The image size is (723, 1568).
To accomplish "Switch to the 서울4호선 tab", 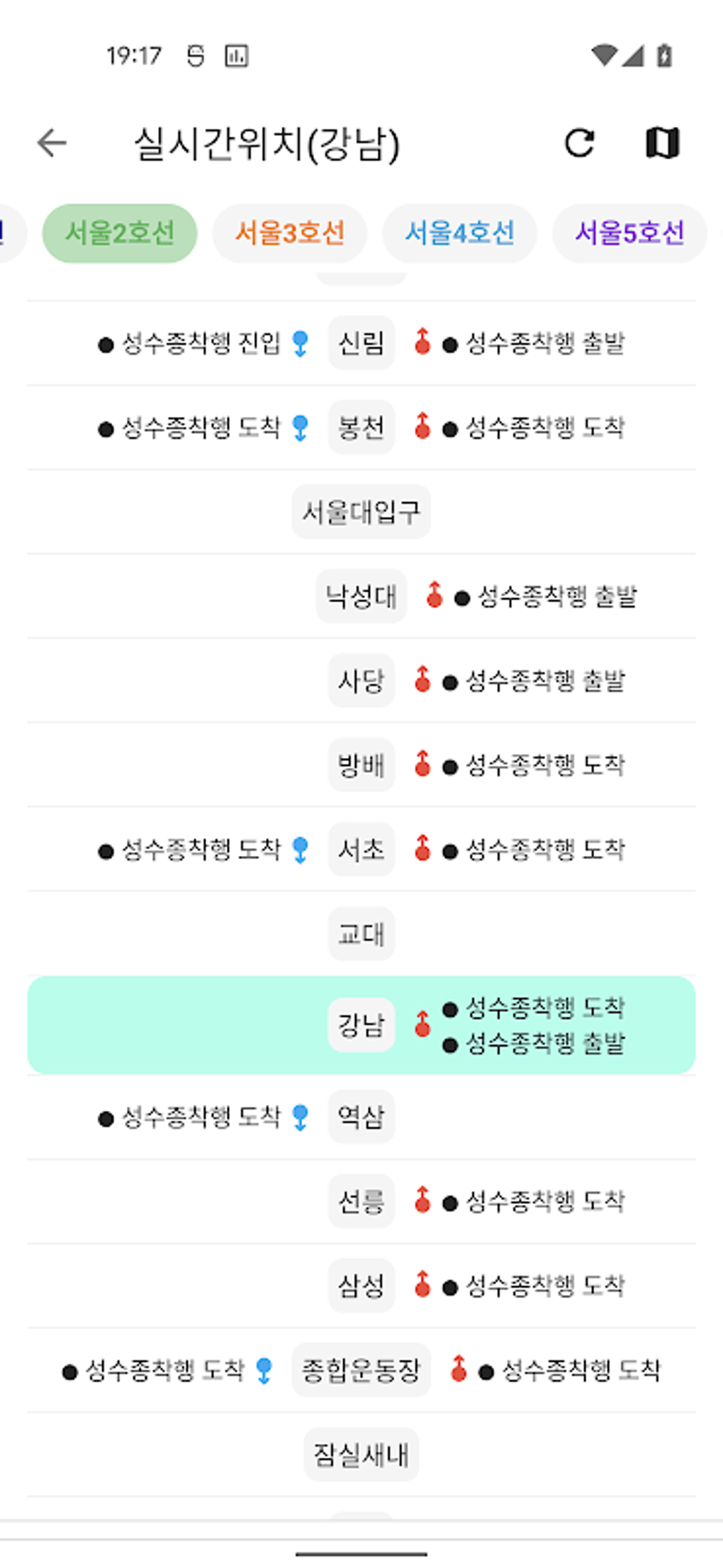I will pos(459,233).
